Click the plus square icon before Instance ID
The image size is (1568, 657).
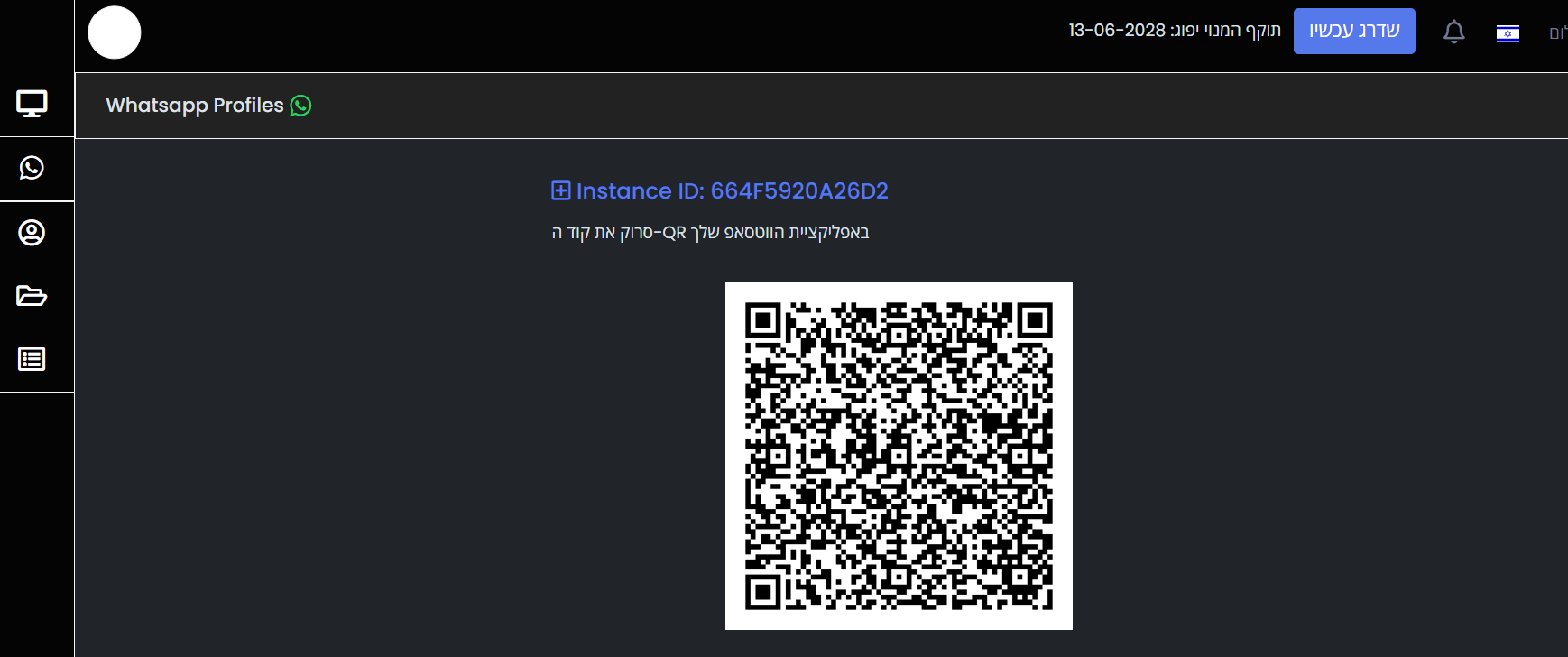561,190
